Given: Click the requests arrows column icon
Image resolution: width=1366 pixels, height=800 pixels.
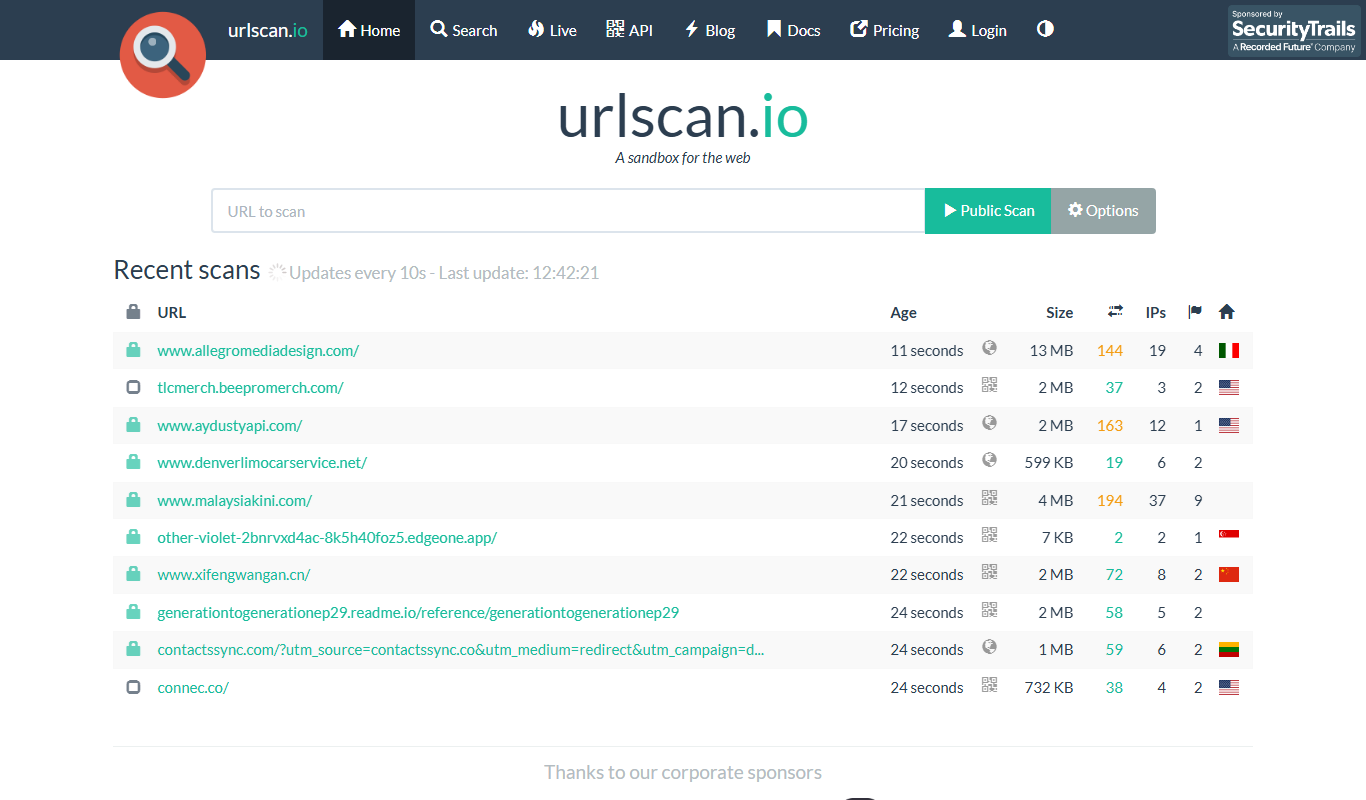Looking at the screenshot, I should pyautogui.click(x=1115, y=312).
